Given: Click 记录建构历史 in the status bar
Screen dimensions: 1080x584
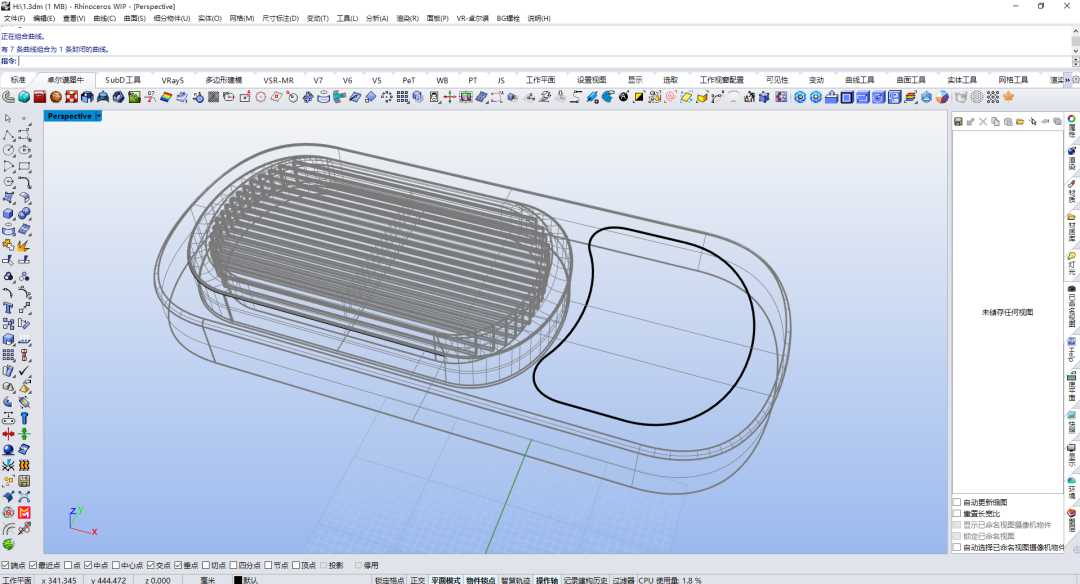Looking at the screenshot, I should tap(585, 580).
